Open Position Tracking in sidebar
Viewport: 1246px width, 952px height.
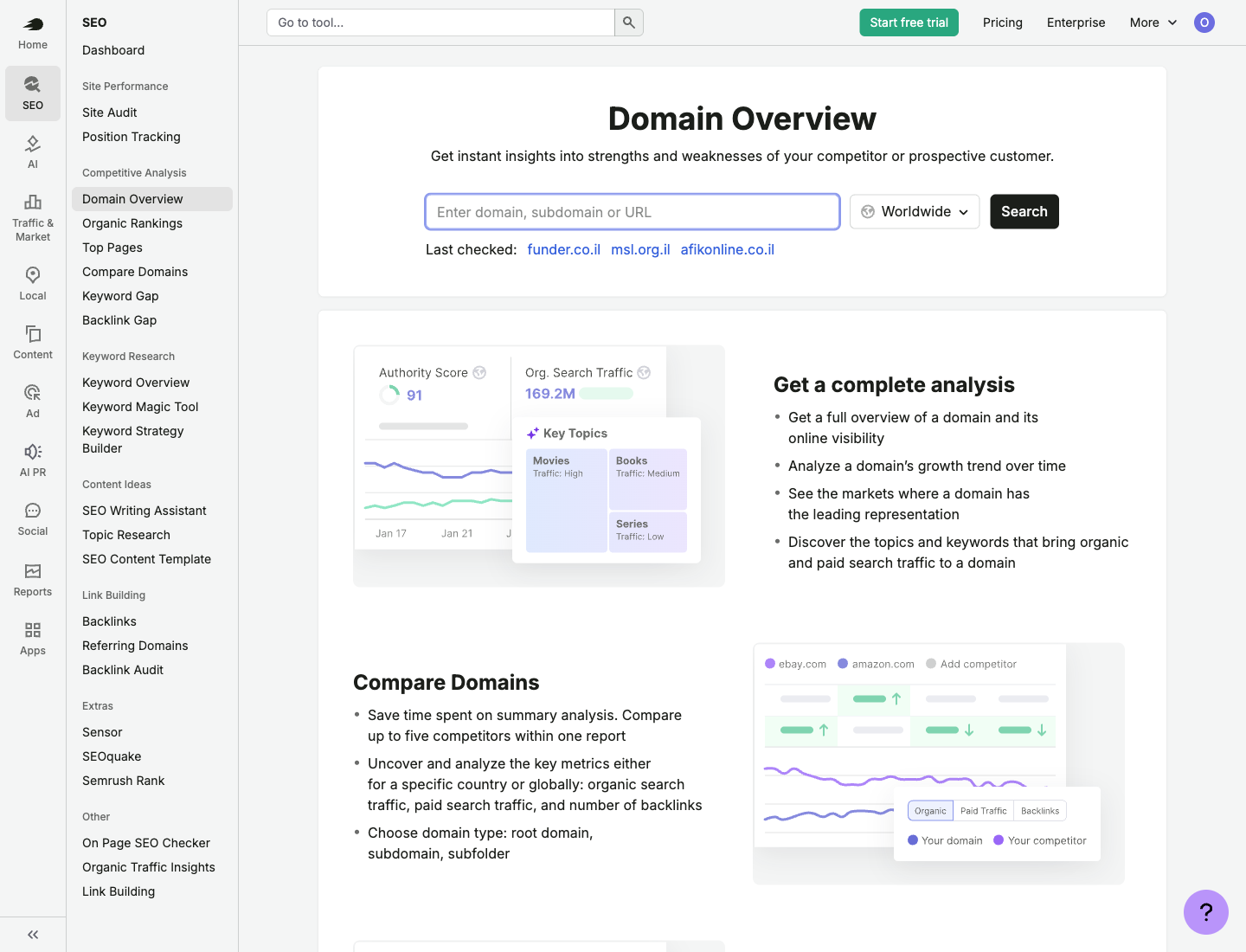pos(132,137)
